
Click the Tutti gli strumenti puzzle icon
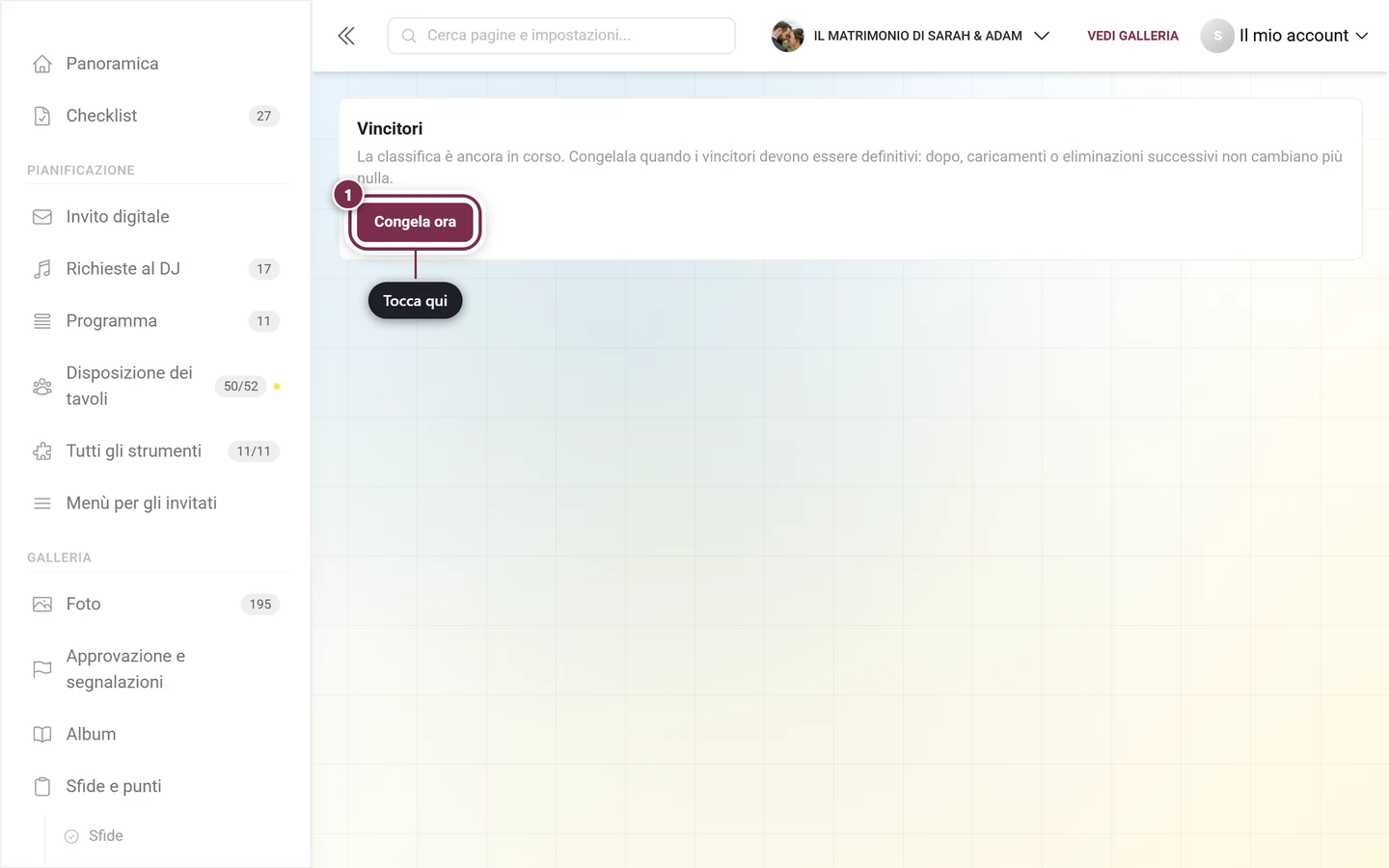tap(42, 451)
